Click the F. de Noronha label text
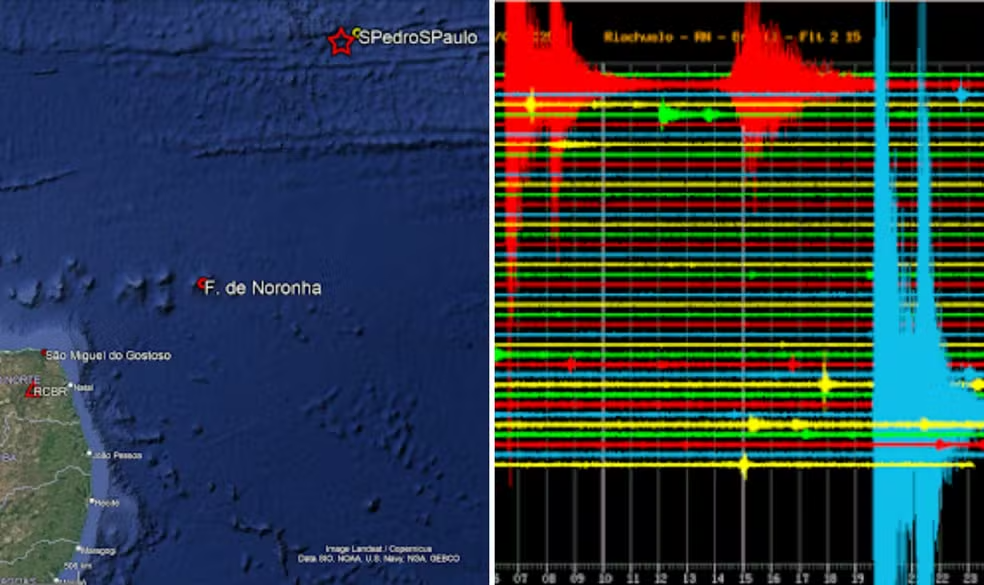Screen dimensions: 984x585 [263, 288]
